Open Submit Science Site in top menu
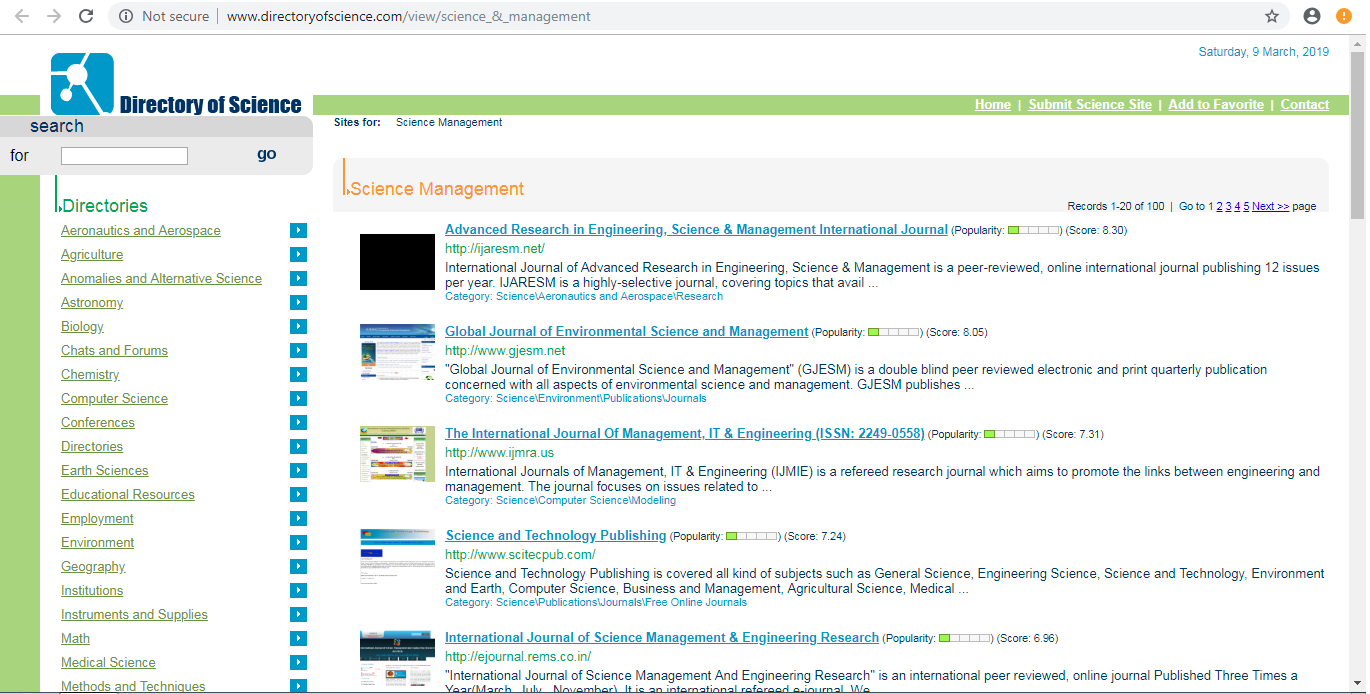The width and height of the screenshot is (1370, 694). 1089,105
